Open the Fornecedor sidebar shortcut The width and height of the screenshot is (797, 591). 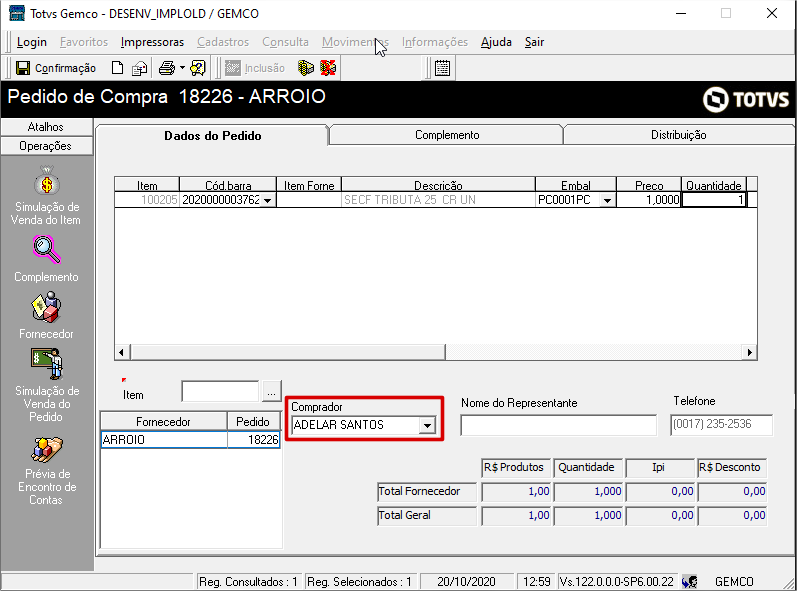(x=46, y=315)
